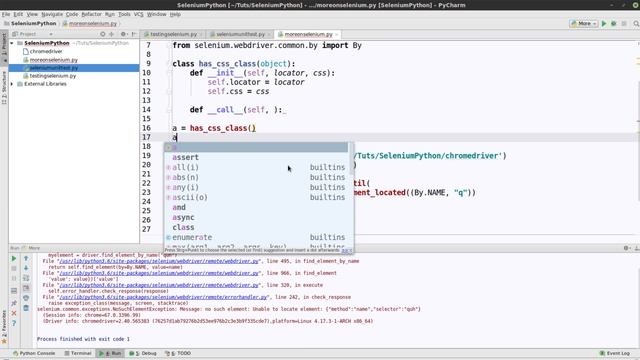Viewport: 640px width, 360px height.
Task: Run the More configuration with green play icon
Action: click(x=604, y=24)
